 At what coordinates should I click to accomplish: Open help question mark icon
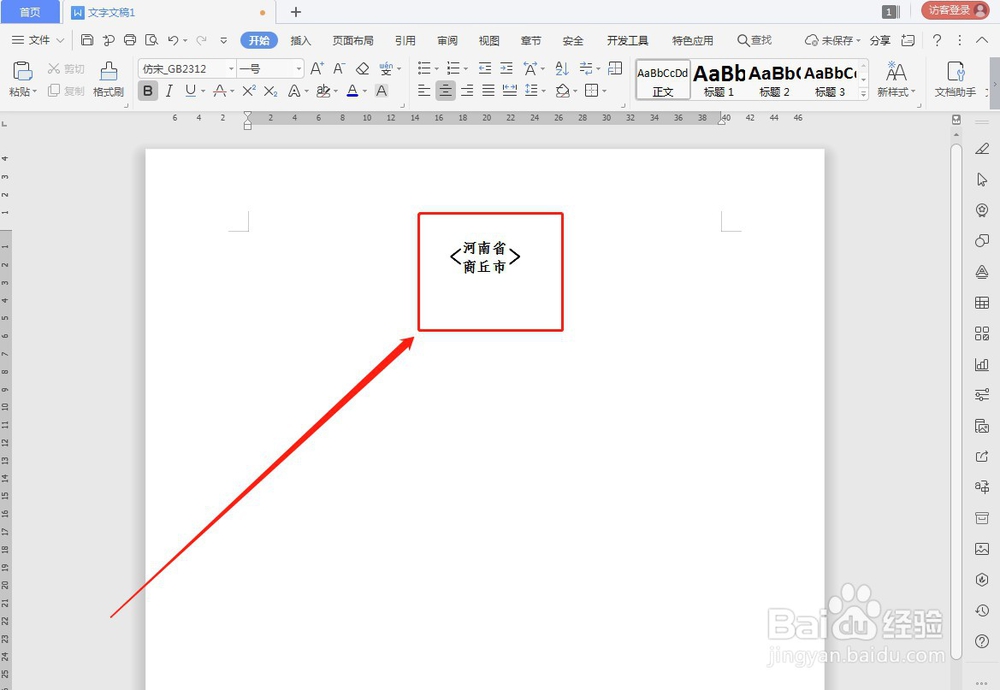937,40
